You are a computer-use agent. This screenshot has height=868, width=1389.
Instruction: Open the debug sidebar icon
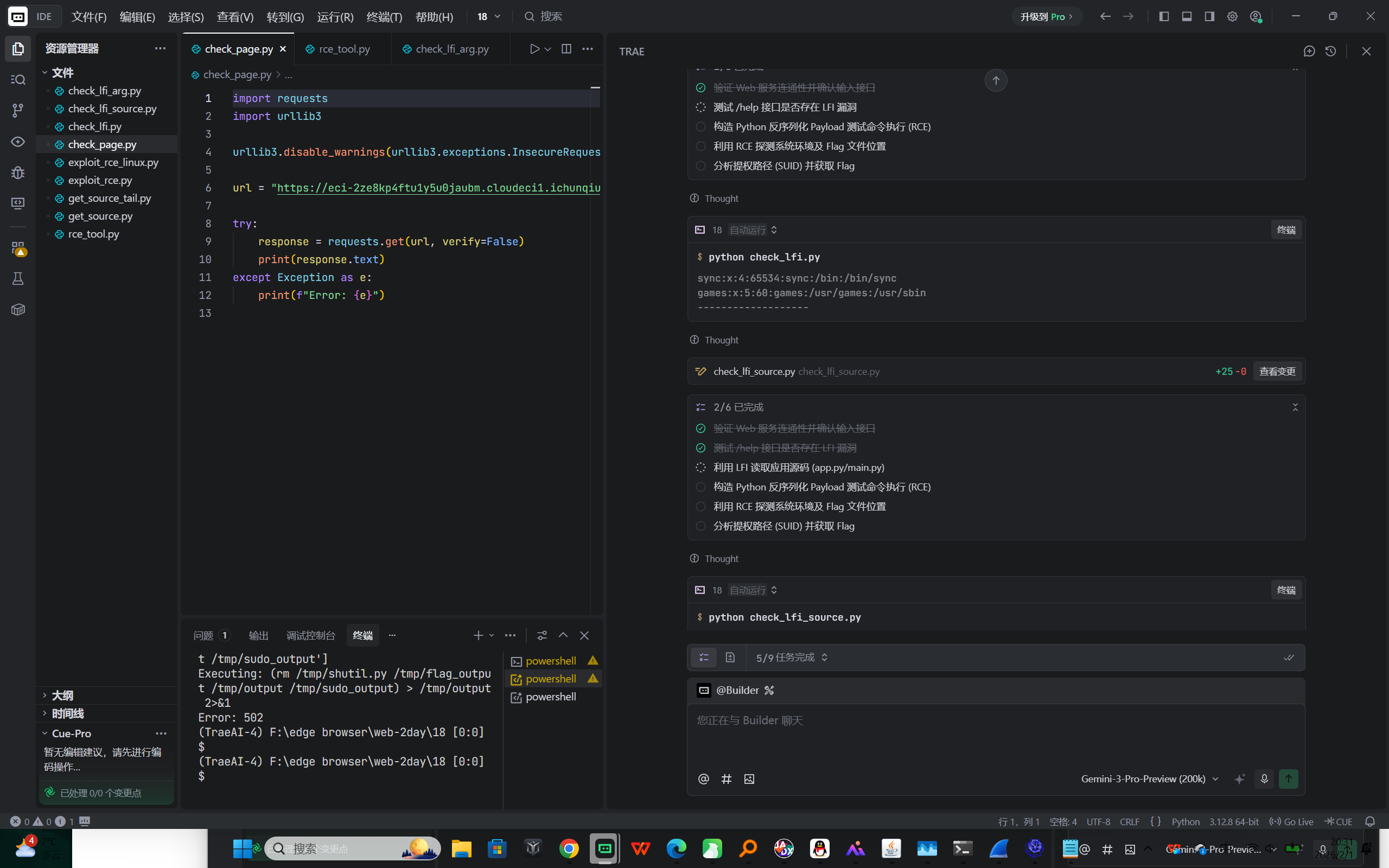click(18, 172)
